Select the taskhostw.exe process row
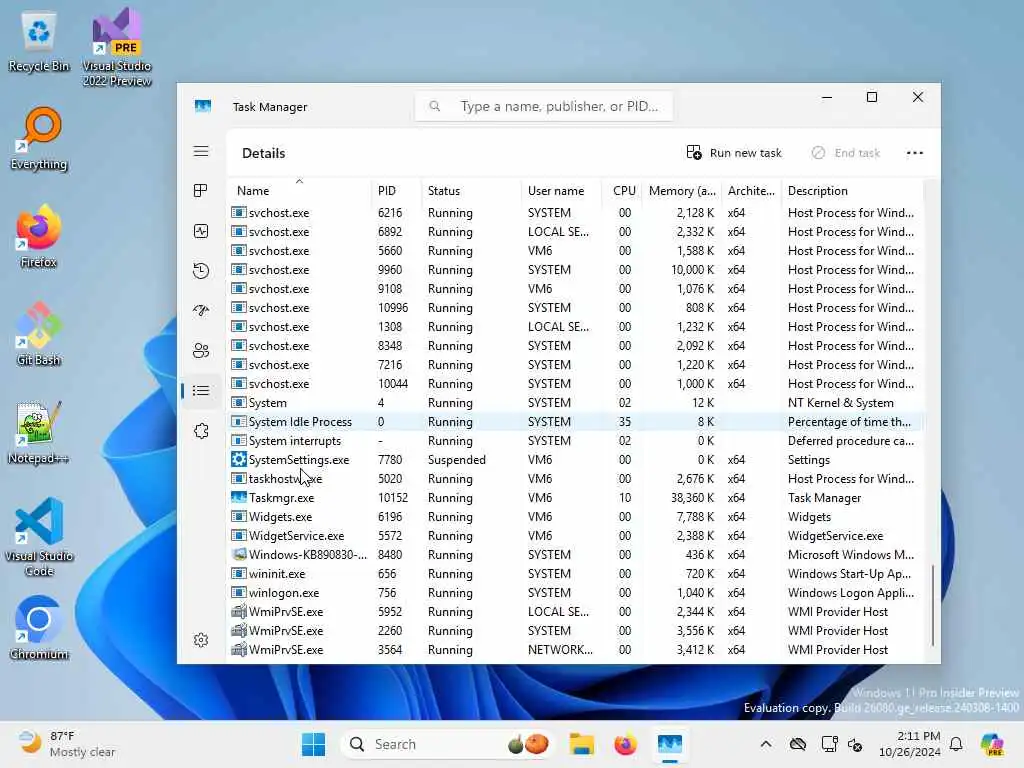The width and height of the screenshot is (1024, 768). click(x=575, y=479)
